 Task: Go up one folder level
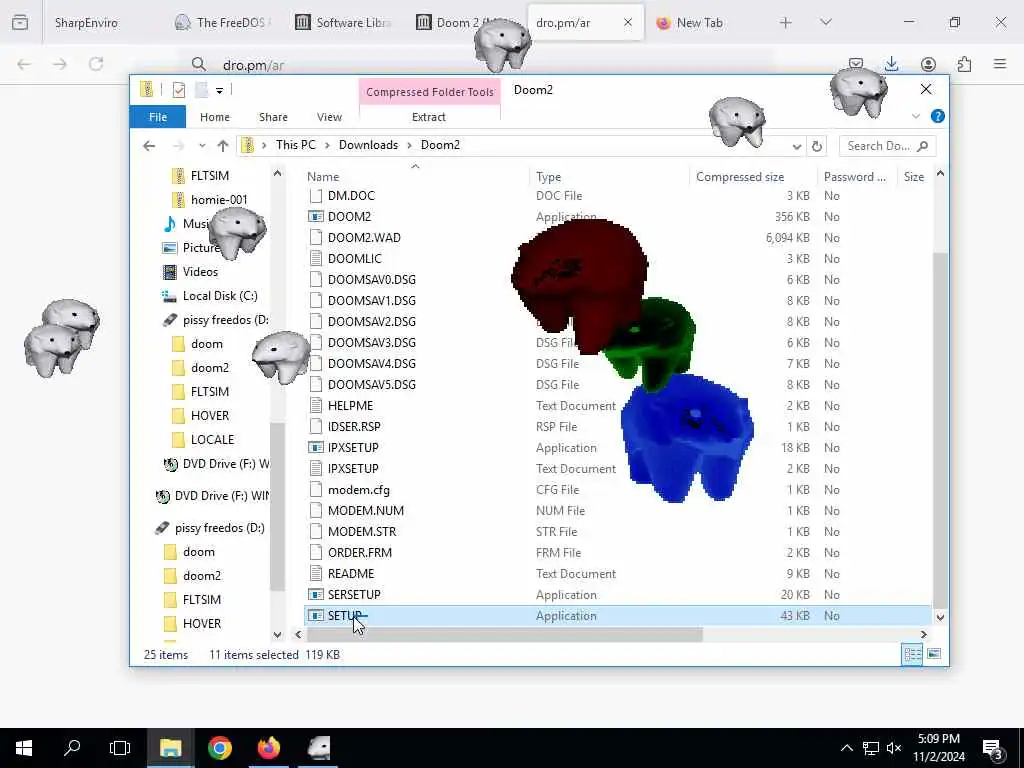[x=223, y=146]
